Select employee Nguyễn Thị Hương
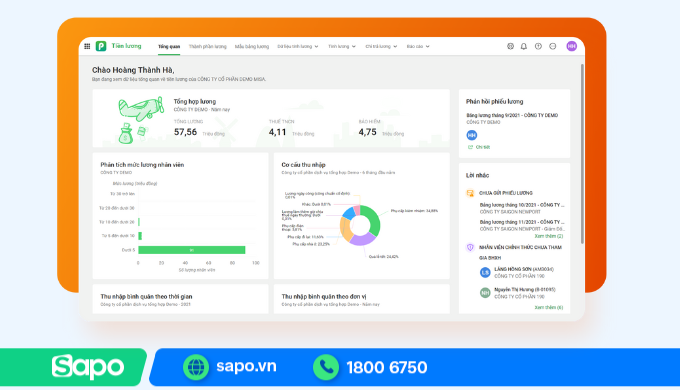The width and height of the screenshot is (680, 390). [525, 289]
